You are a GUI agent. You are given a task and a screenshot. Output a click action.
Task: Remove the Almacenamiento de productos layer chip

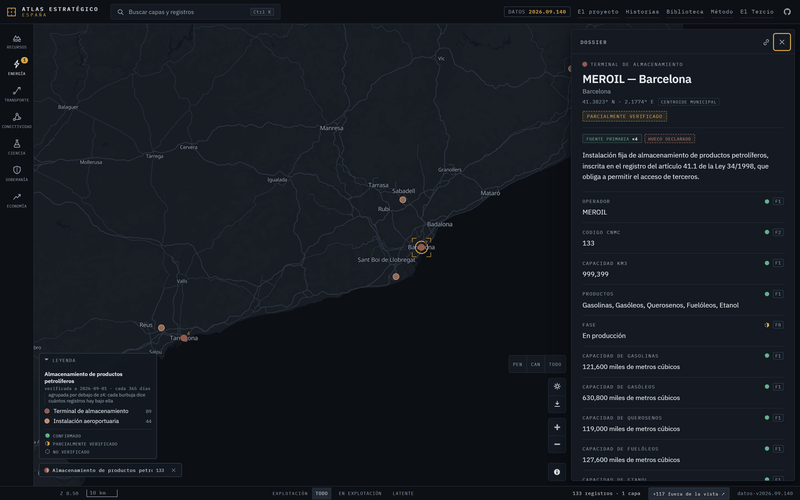click(x=173, y=470)
